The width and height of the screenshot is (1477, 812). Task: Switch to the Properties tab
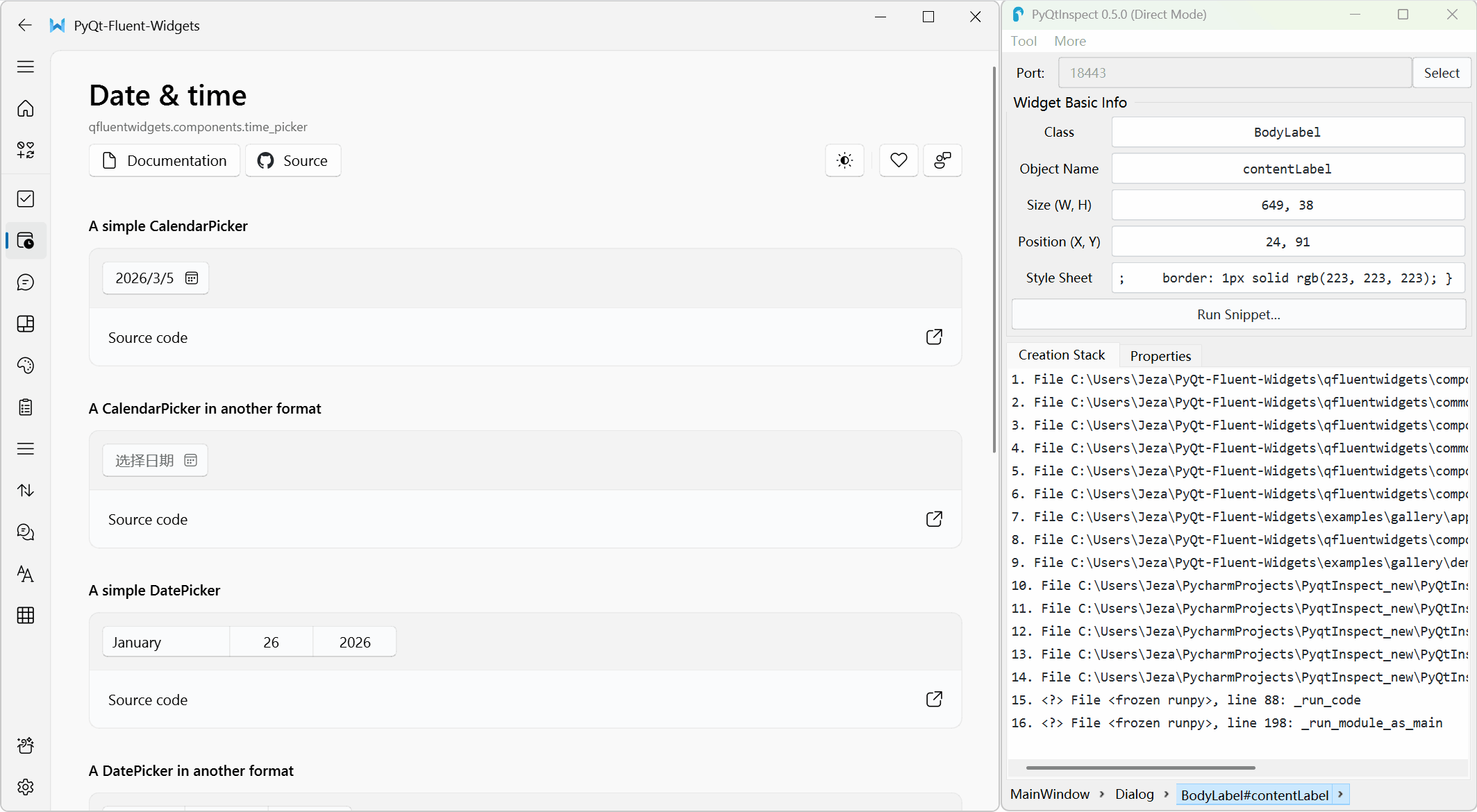(x=1160, y=356)
